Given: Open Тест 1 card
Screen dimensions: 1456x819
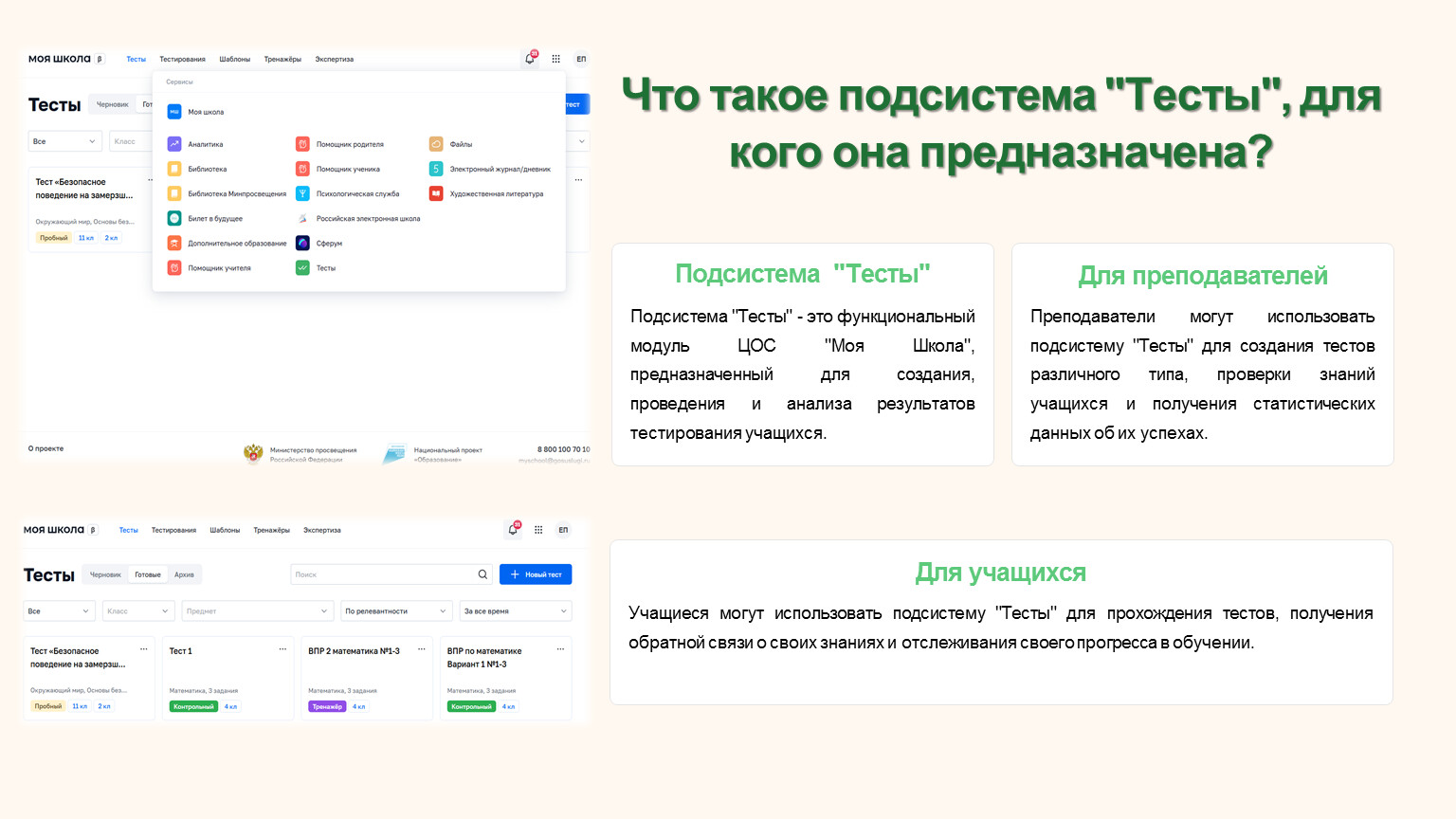Looking at the screenshot, I should pyautogui.click(x=227, y=679).
